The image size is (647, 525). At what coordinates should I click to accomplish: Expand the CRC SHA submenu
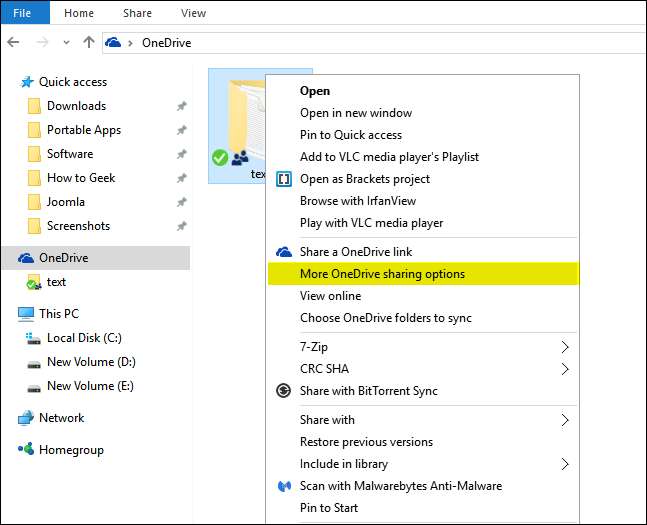point(565,369)
